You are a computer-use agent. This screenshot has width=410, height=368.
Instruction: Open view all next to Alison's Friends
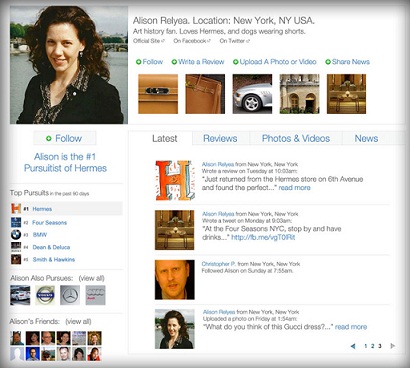tap(78, 322)
